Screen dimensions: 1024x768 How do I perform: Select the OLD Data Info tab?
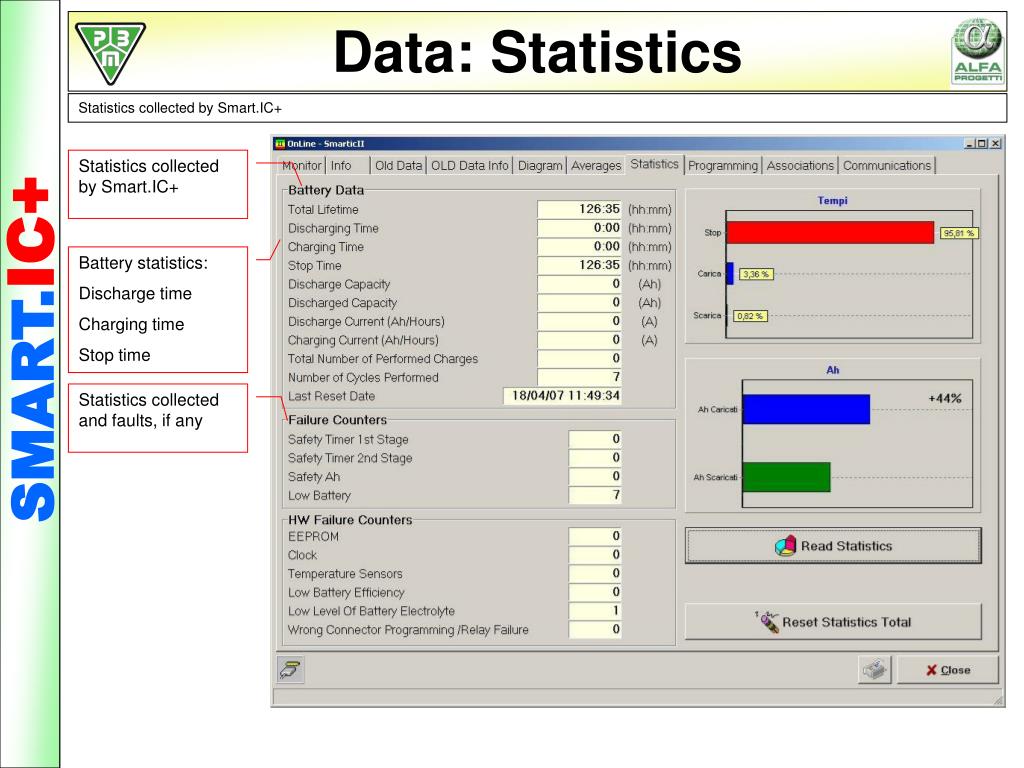[x=470, y=166]
